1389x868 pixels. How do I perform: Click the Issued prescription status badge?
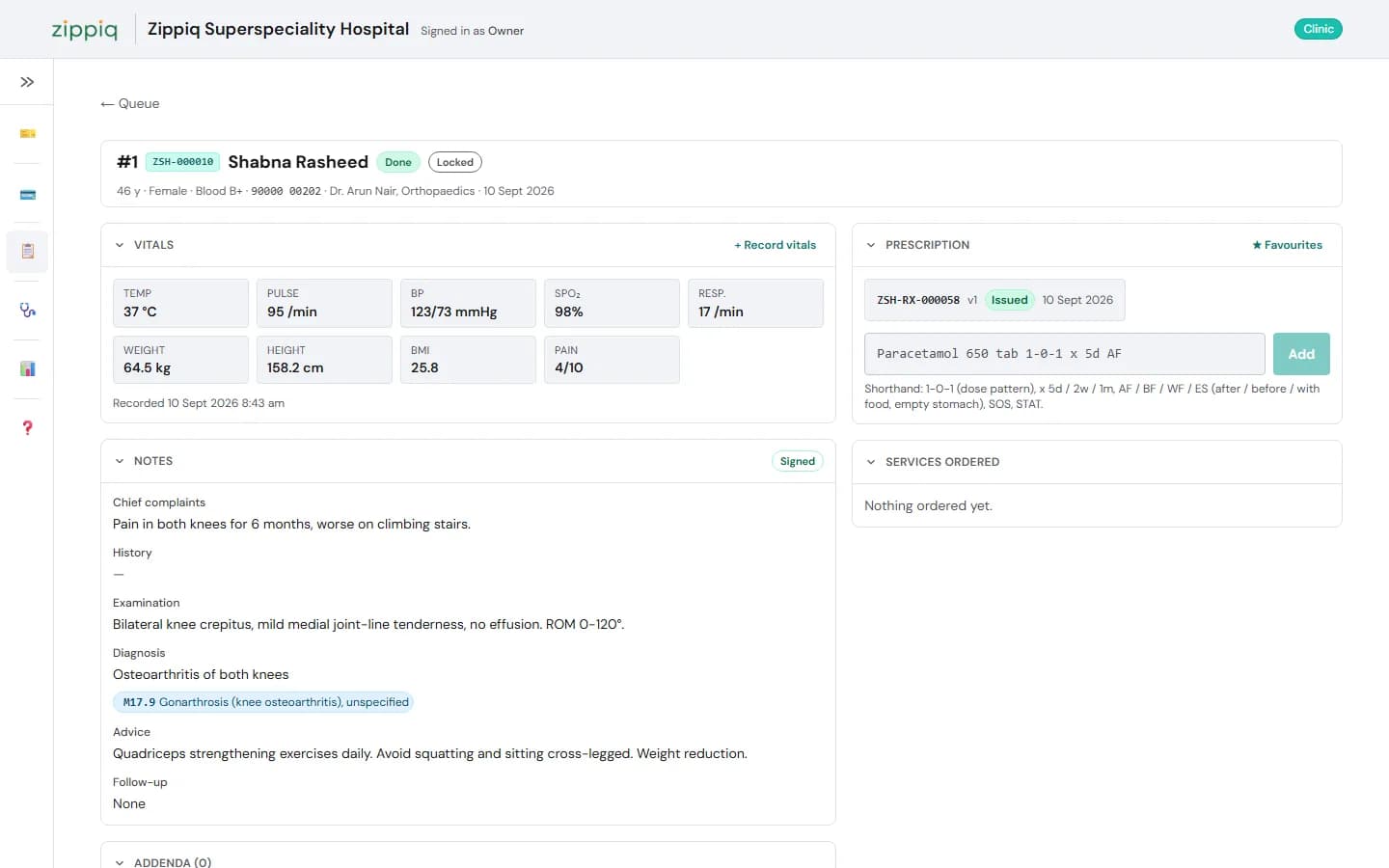[1010, 300]
